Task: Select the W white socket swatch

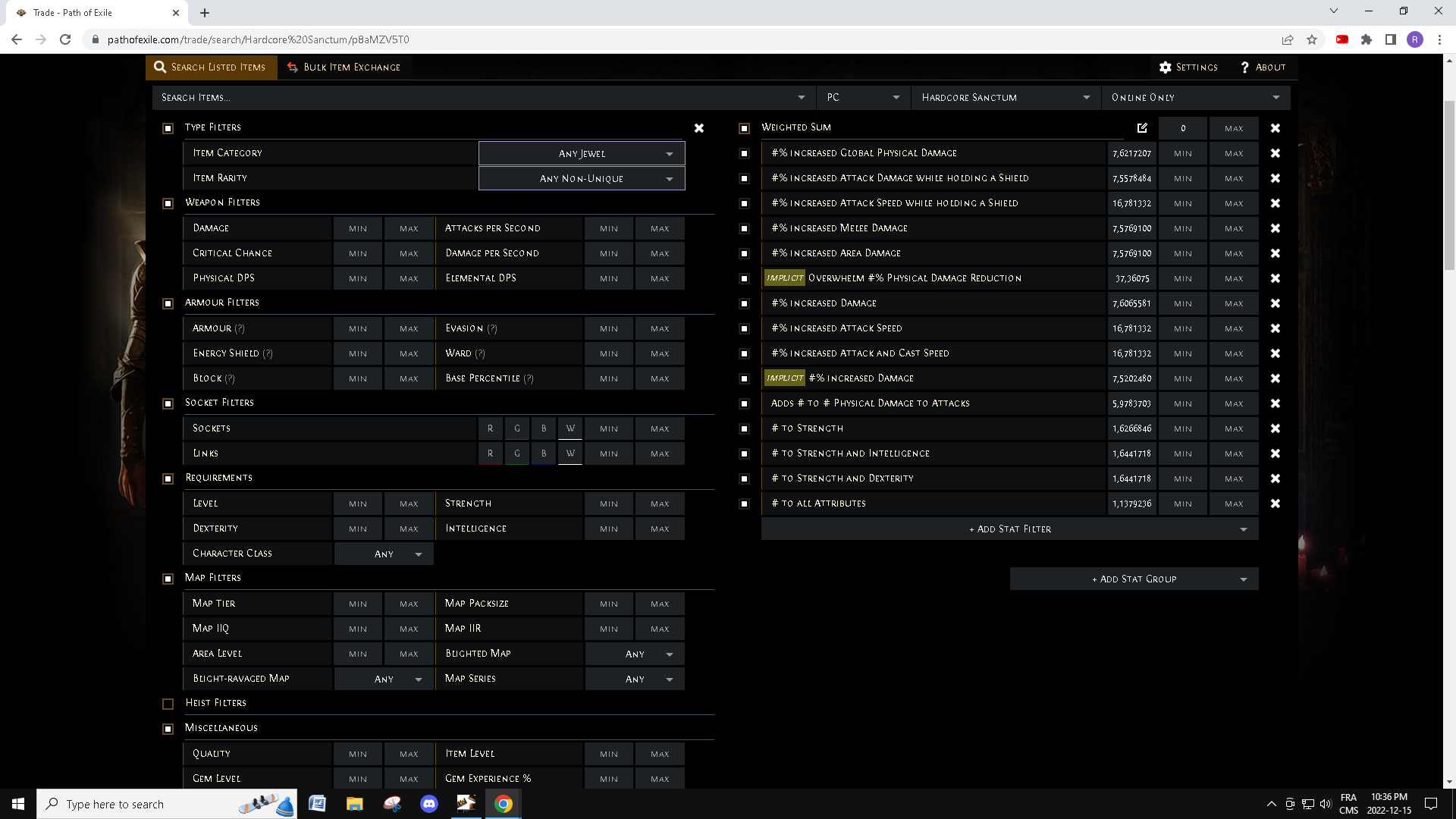Action: click(570, 428)
